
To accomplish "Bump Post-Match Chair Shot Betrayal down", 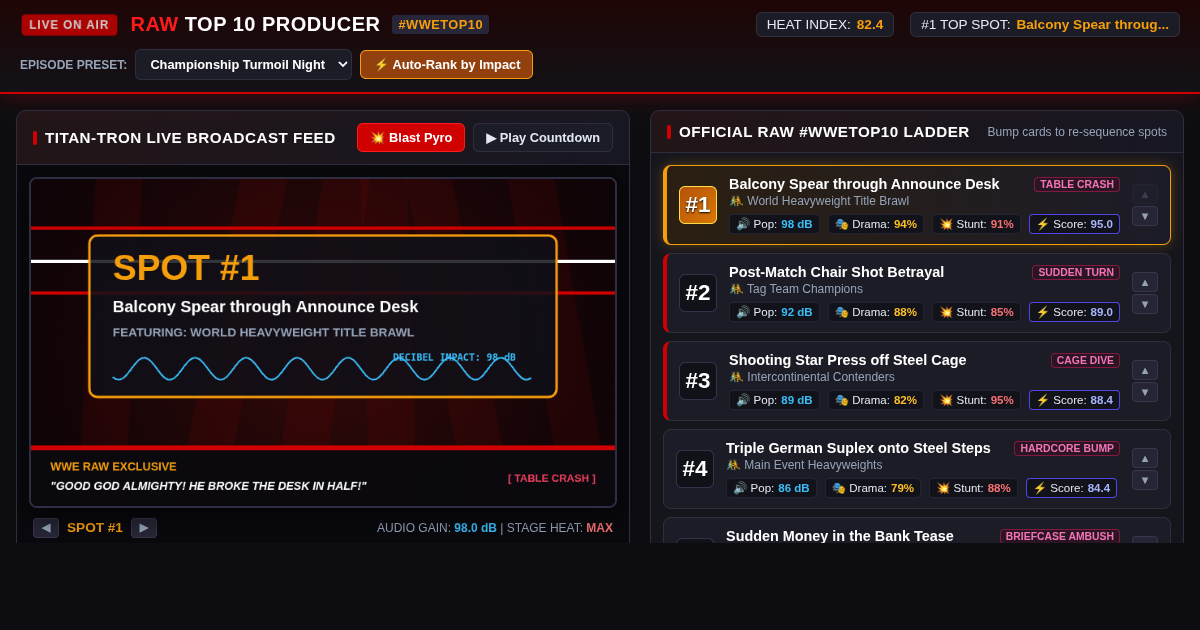I will (1145, 304).
